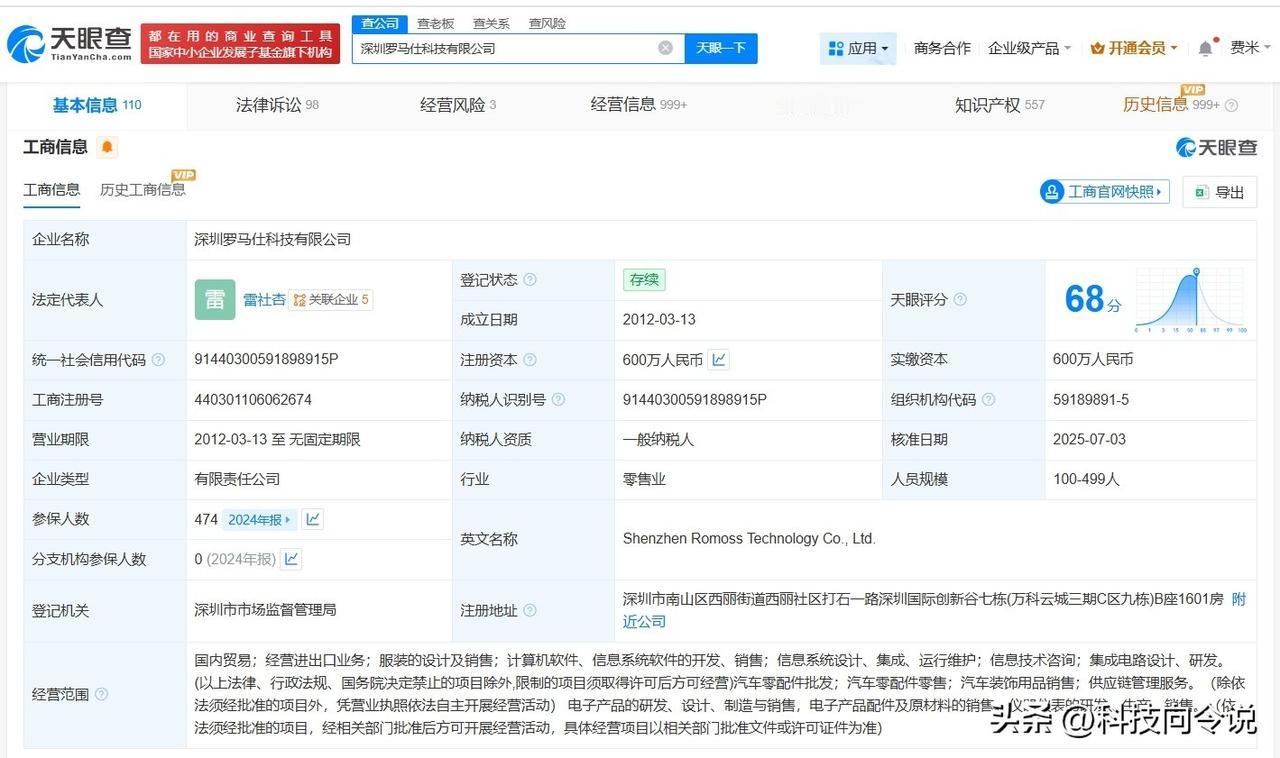Select the 历史工商信息 sub-tab
Screen dimensions: 1280x758
142,189
